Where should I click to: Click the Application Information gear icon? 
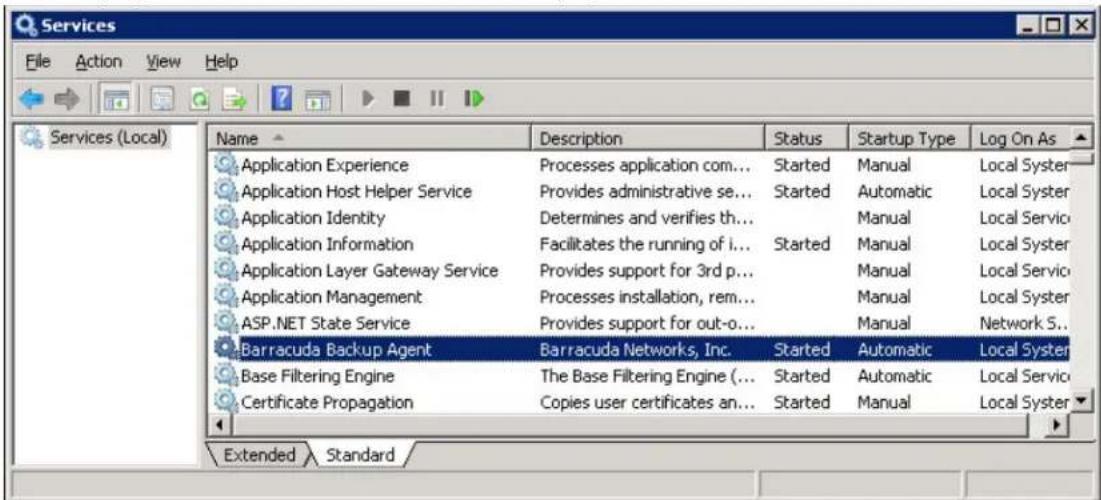click(225, 244)
